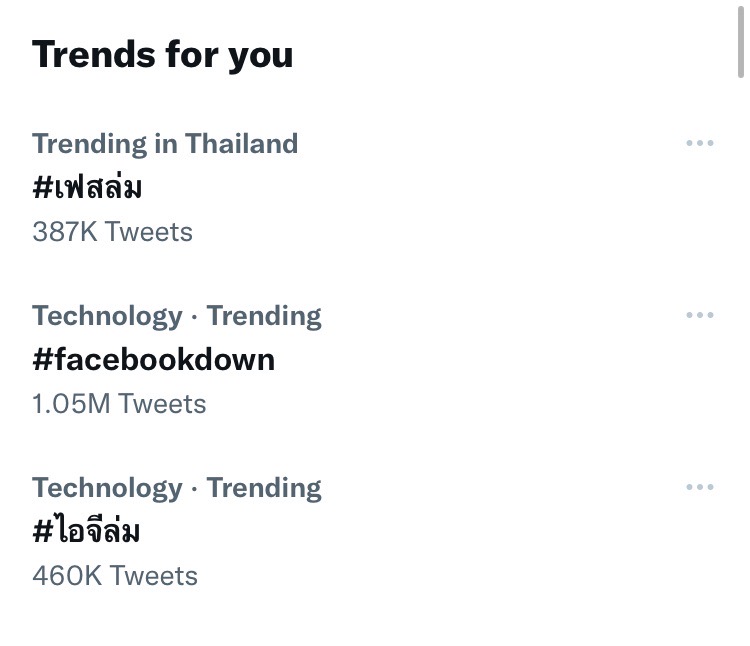Open the #ไอจีล่ม hashtag trend
This screenshot has width=750, height=646.
pos(86,531)
